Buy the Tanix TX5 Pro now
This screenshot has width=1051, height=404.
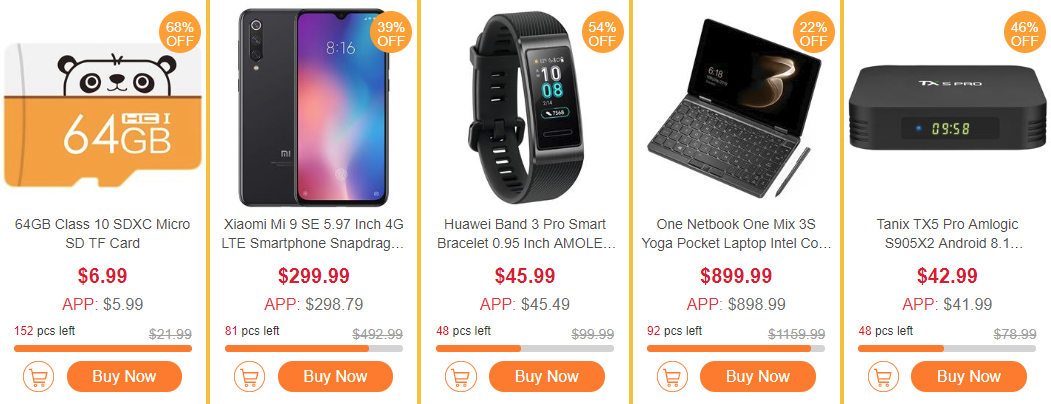(969, 377)
